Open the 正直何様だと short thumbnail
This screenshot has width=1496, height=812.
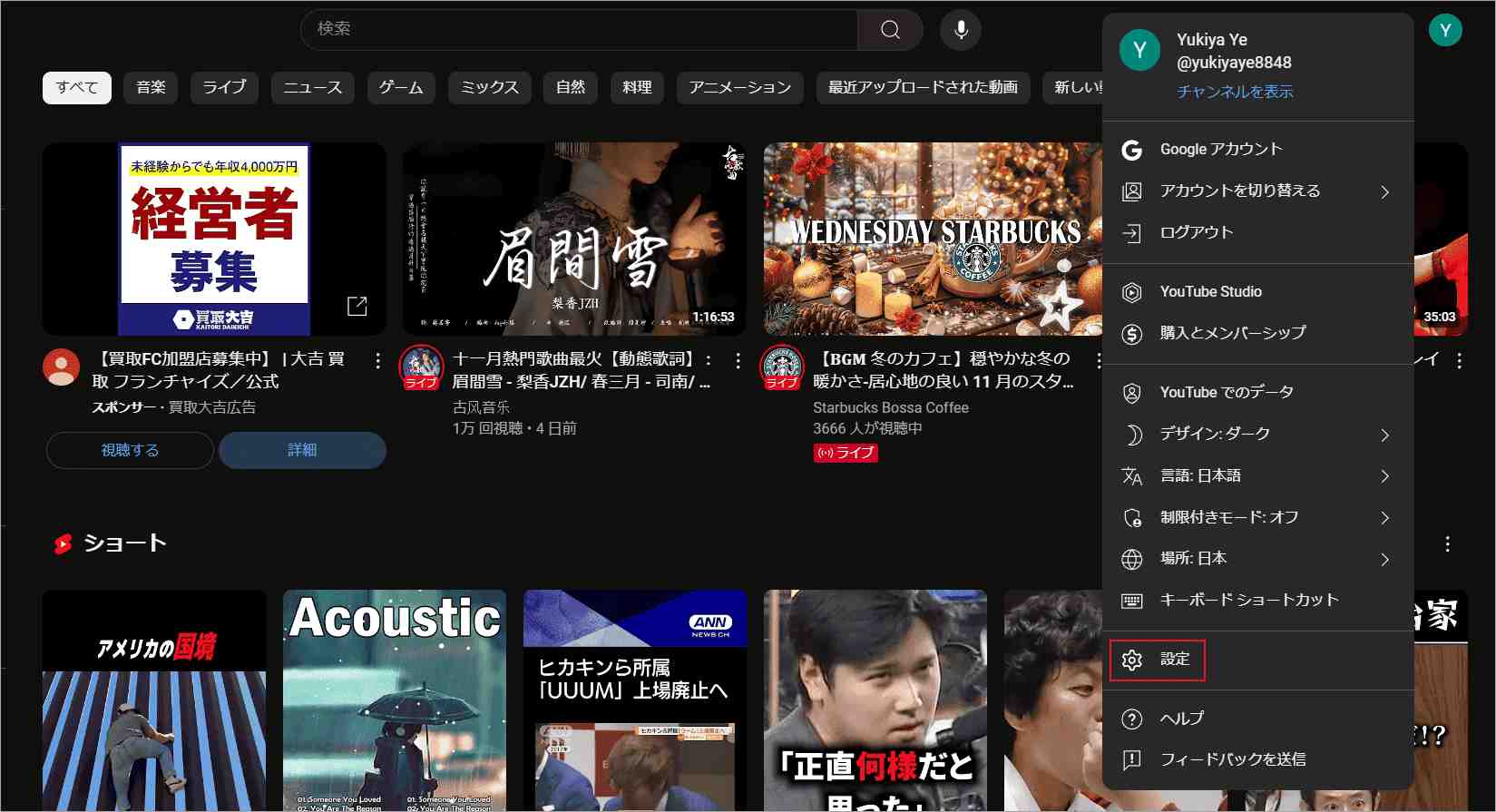[875, 700]
